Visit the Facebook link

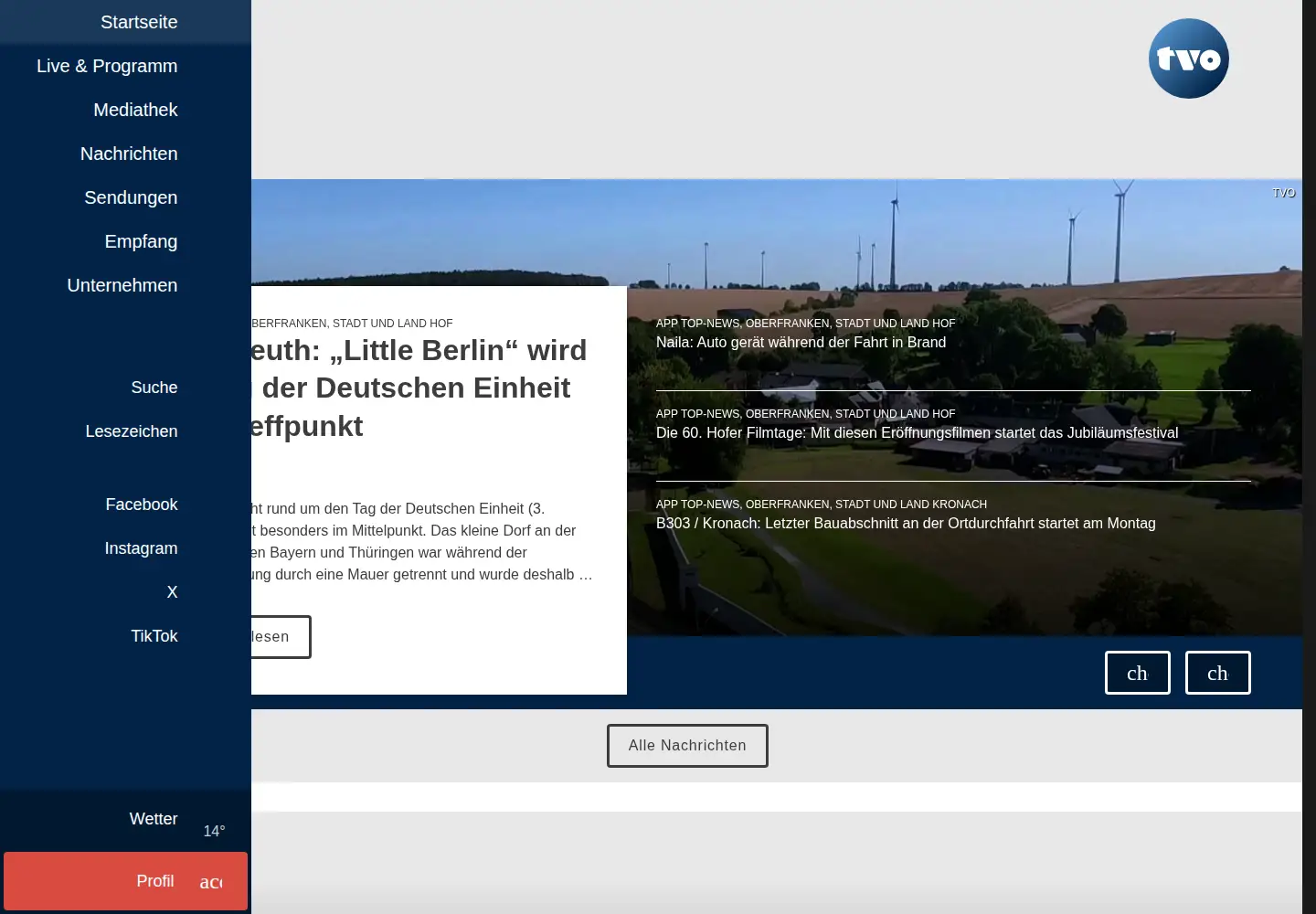click(x=125, y=505)
